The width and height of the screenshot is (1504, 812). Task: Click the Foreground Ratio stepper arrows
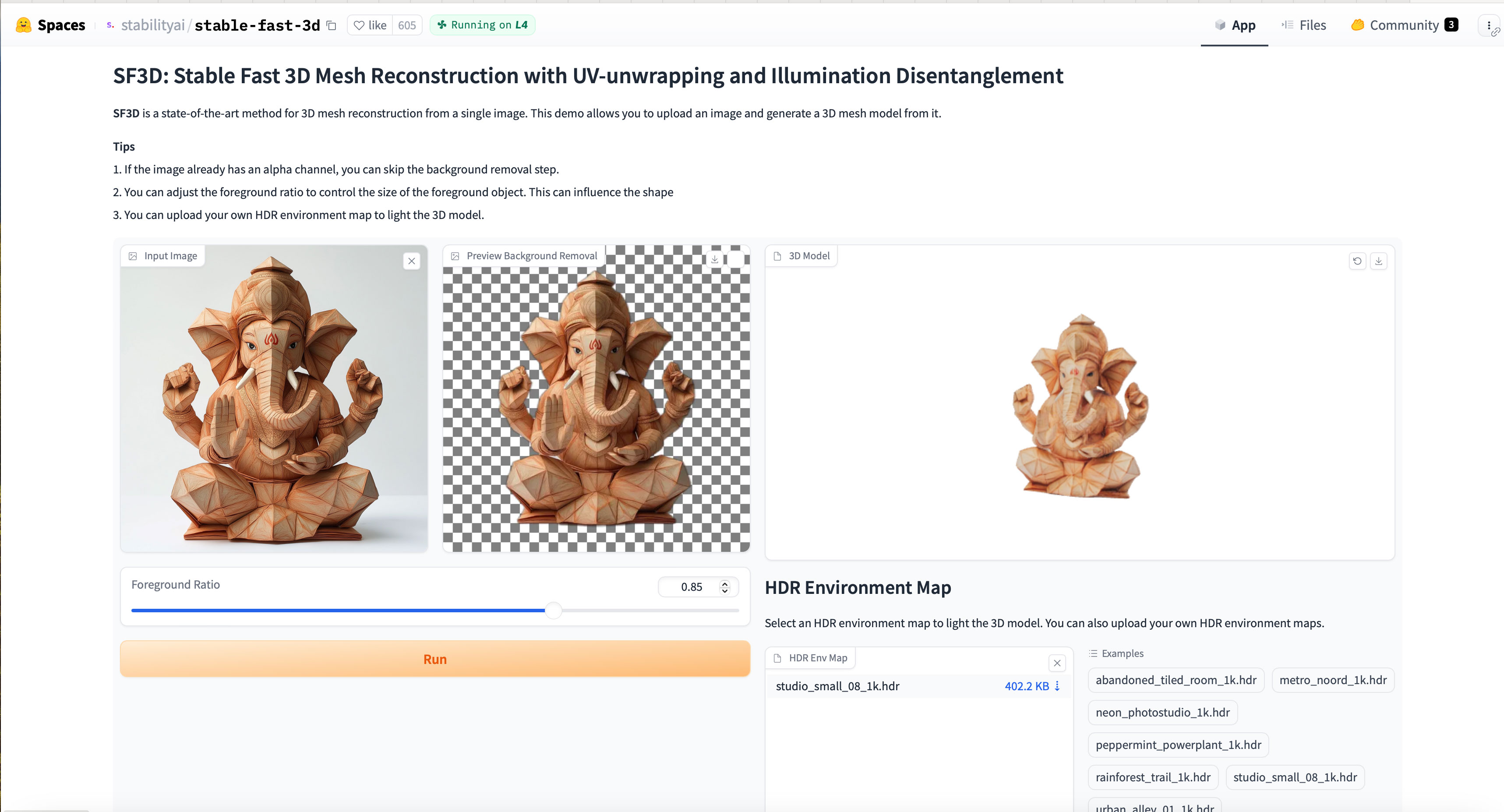(724, 587)
